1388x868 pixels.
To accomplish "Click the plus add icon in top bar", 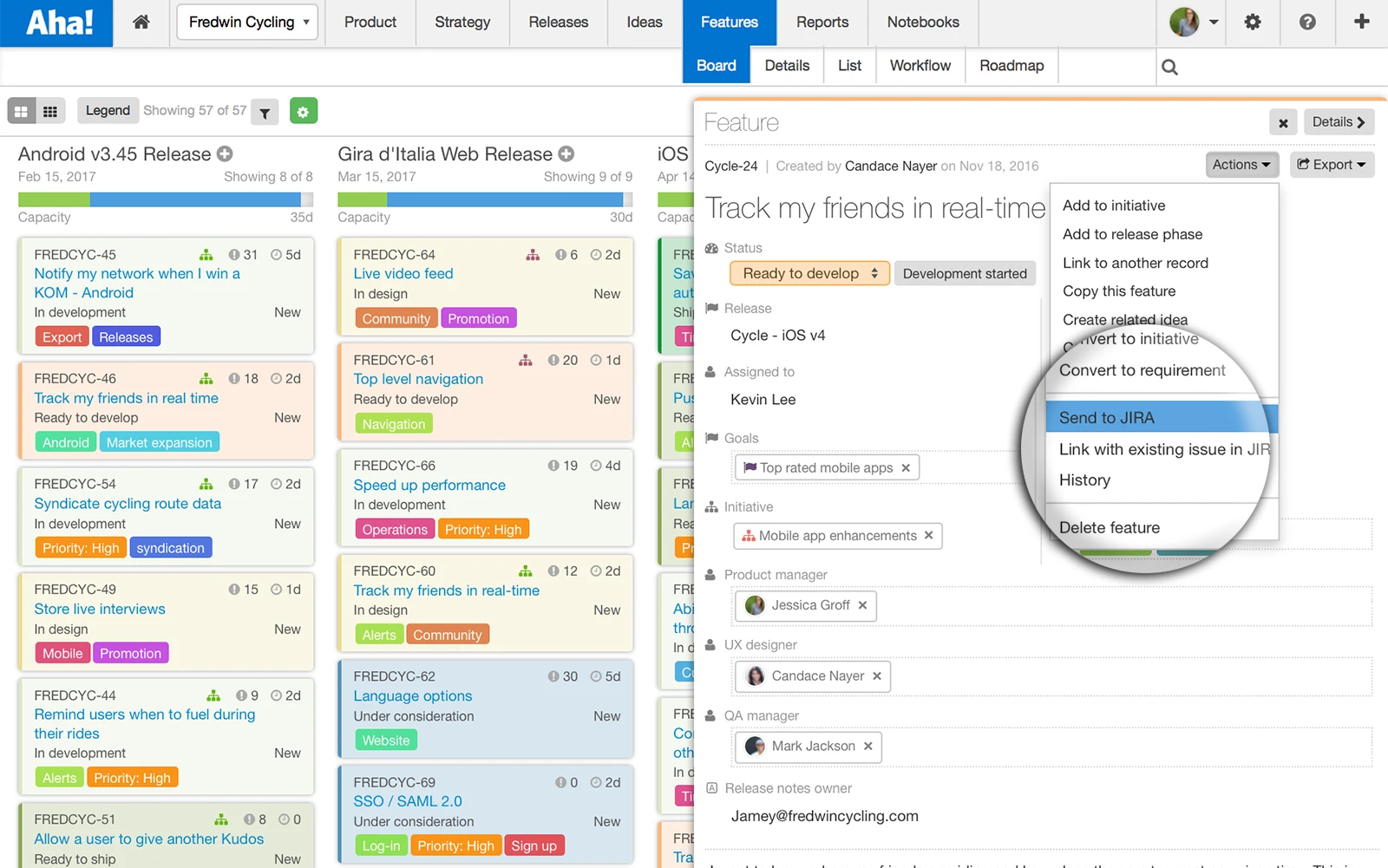I will tap(1362, 22).
